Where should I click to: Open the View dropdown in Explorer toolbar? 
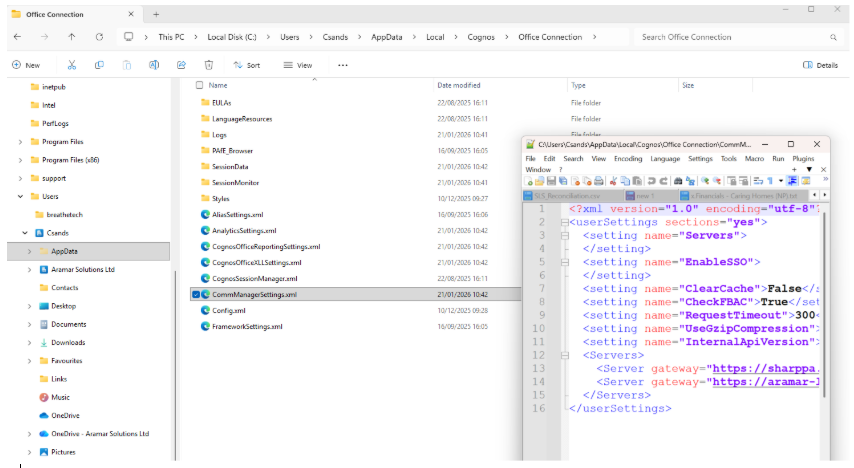pyautogui.click(x=298, y=65)
